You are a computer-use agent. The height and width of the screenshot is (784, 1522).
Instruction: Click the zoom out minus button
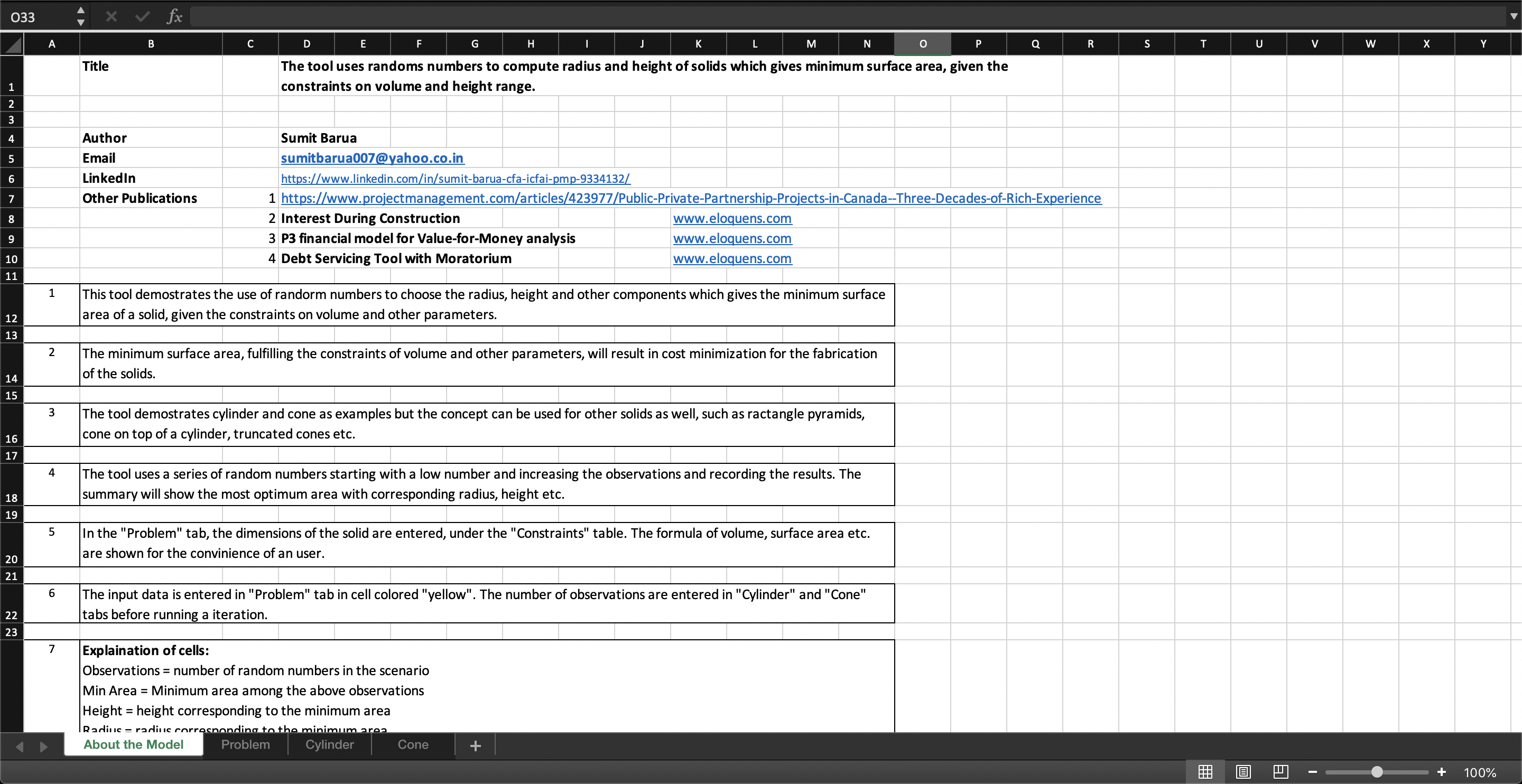(x=1312, y=772)
